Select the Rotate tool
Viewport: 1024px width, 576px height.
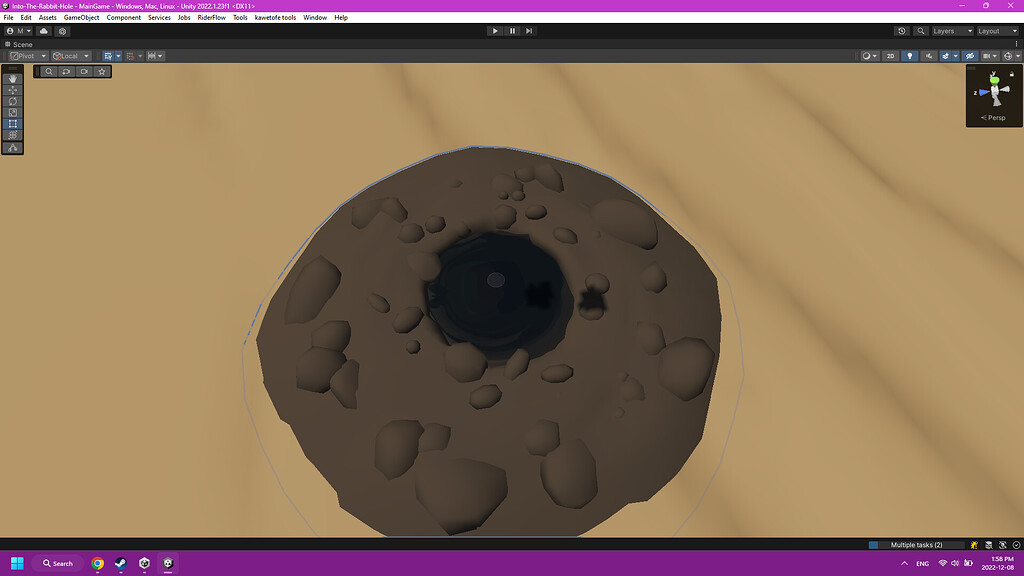click(13, 100)
